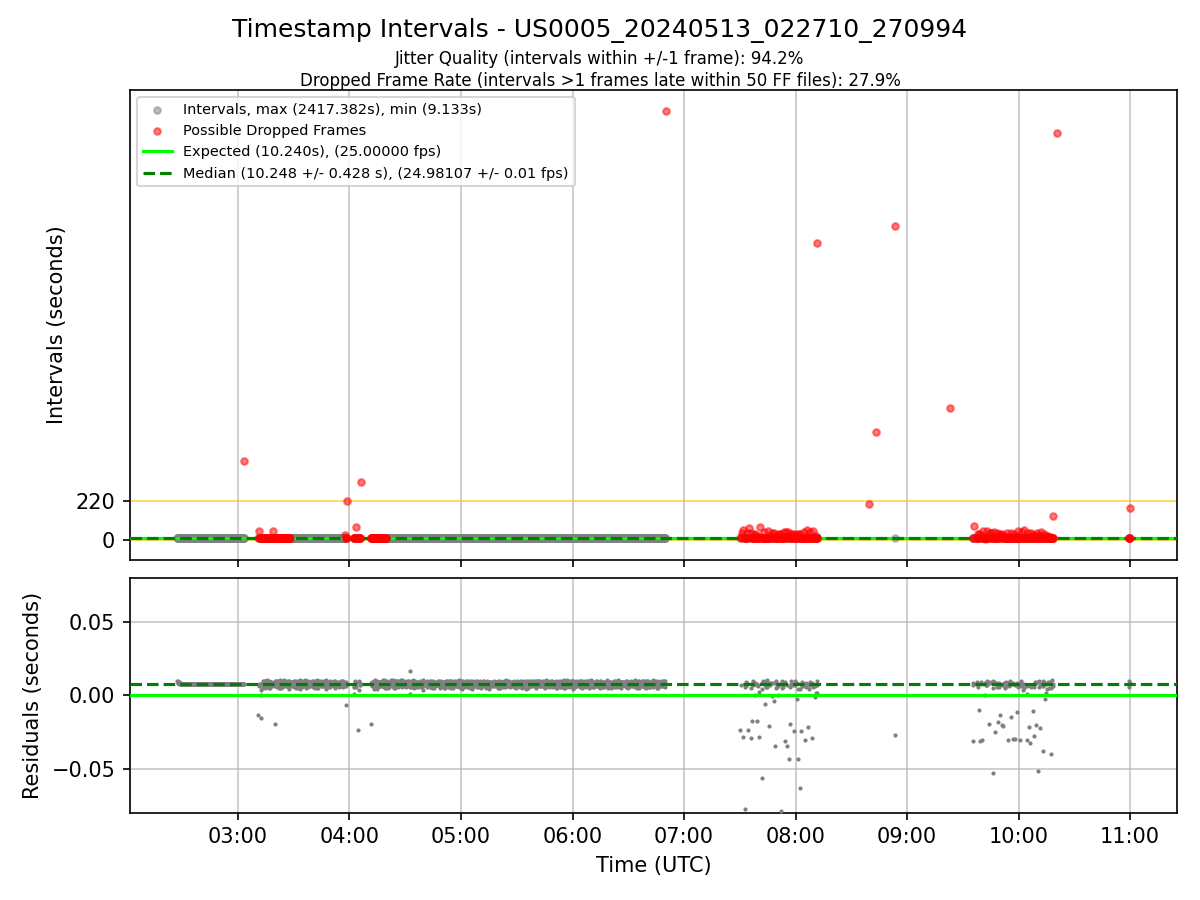Click the 'Time (UTC)' x-axis label
The image size is (1200, 900).
coord(653,865)
